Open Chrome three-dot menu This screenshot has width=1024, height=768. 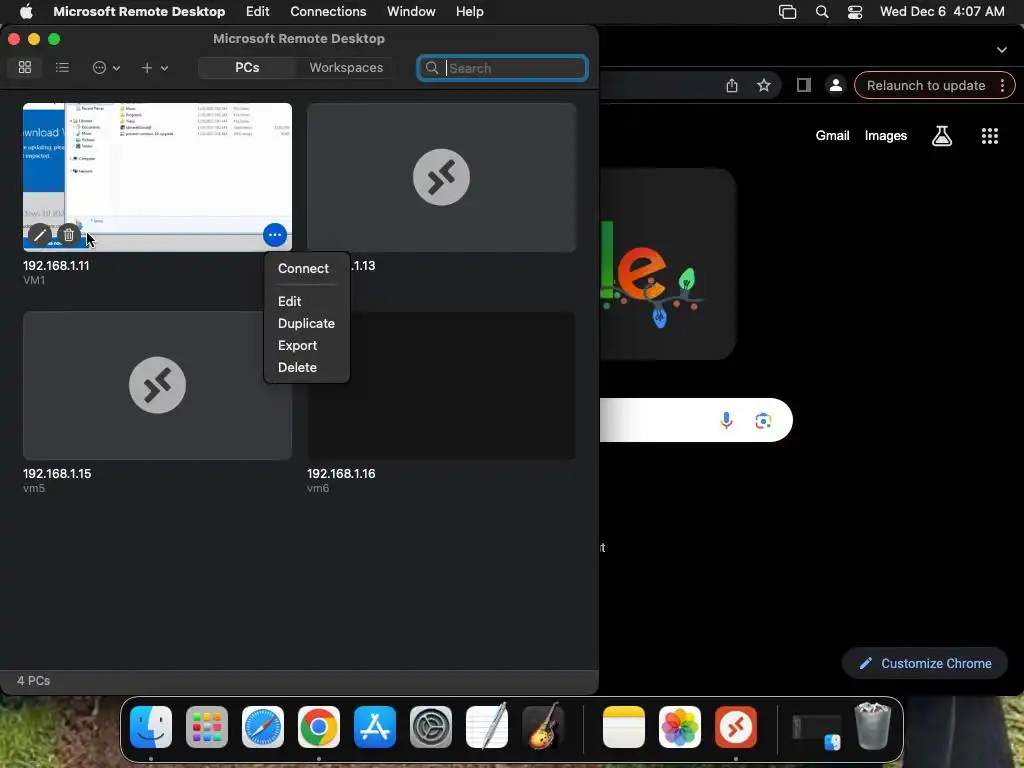click(x=1002, y=86)
